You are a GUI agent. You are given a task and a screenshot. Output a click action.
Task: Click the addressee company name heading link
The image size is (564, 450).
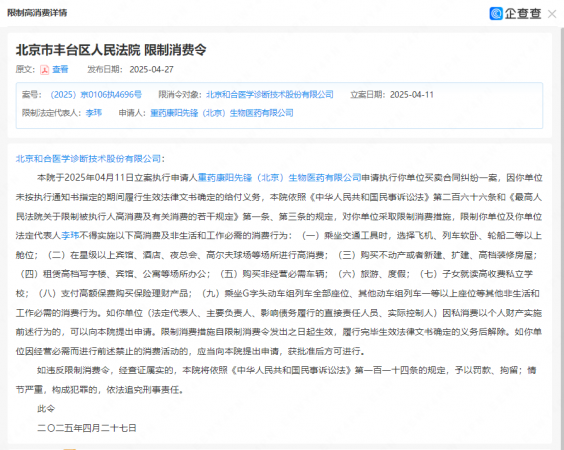tap(88, 159)
